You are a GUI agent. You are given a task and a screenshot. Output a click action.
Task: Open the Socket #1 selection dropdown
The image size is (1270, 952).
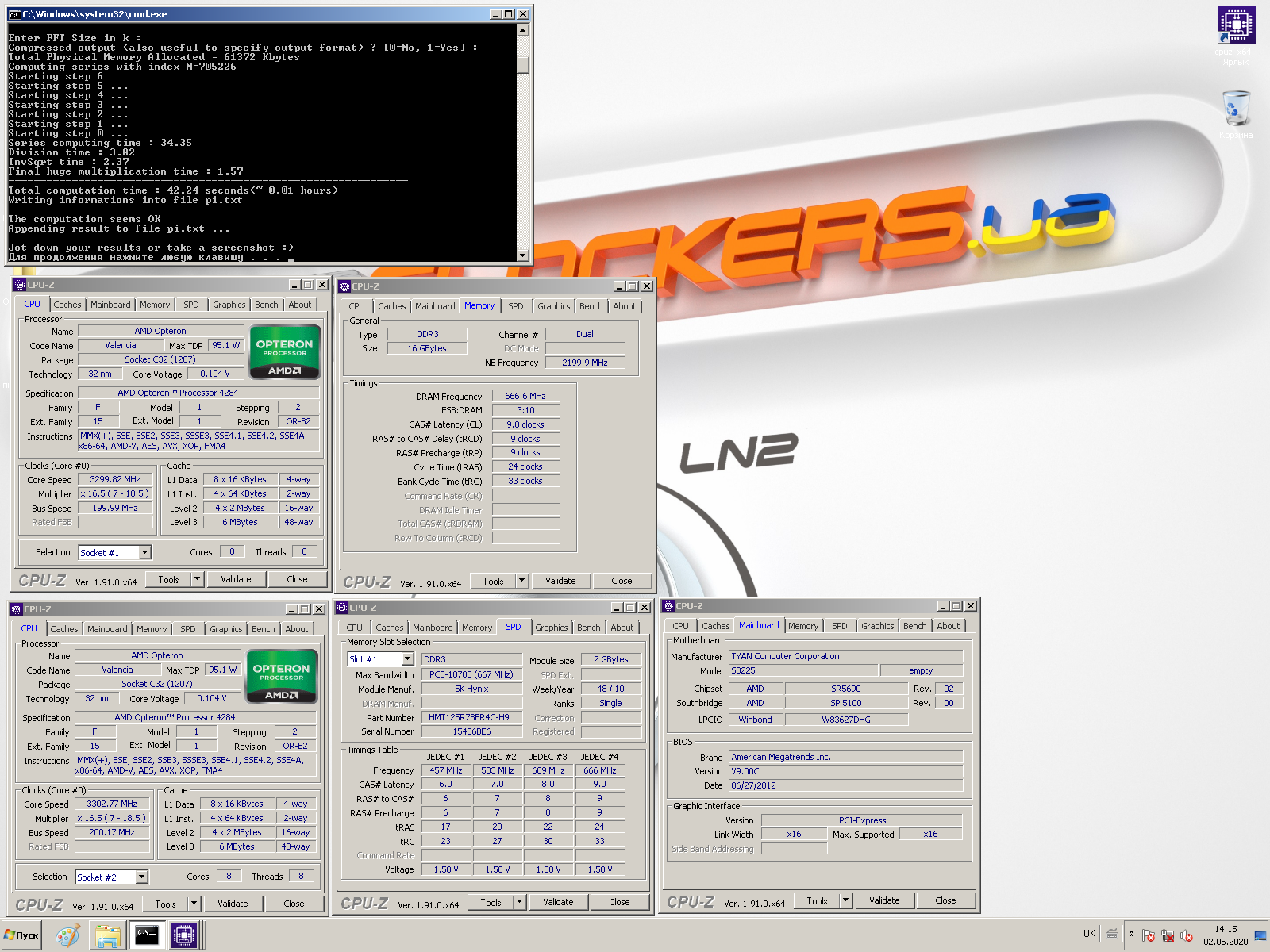pyautogui.click(x=145, y=552)
